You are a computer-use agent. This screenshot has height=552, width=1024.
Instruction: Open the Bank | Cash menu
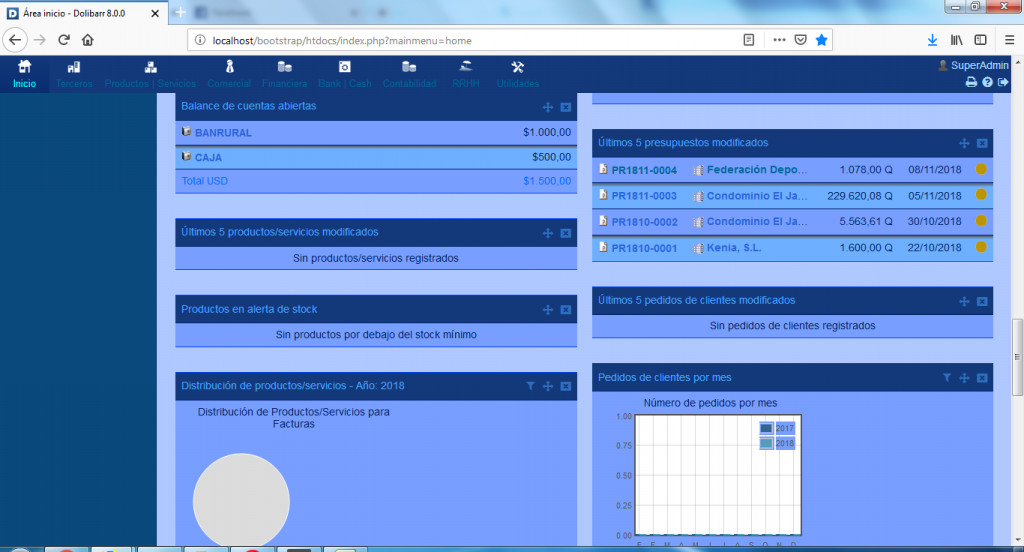pos(344,74)
